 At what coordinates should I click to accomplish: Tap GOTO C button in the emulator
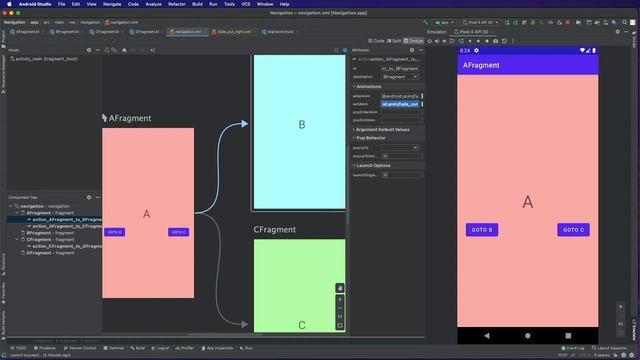573,230
